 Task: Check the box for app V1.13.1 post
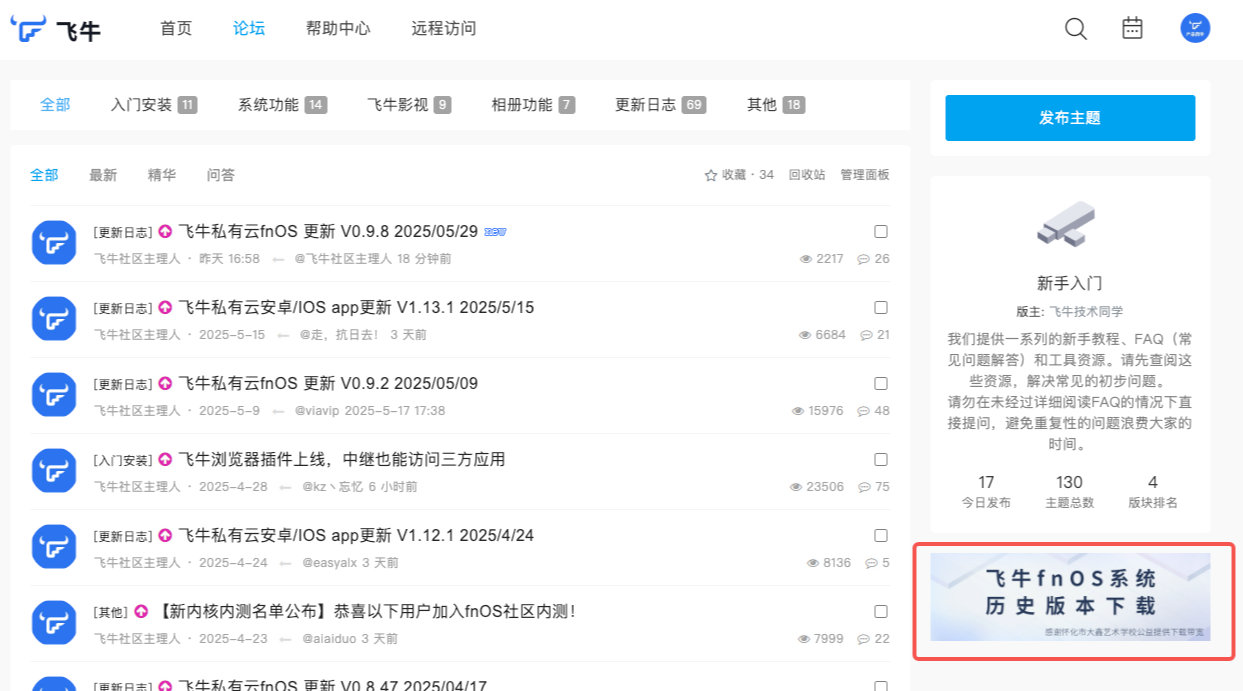(x=881, y=308)
